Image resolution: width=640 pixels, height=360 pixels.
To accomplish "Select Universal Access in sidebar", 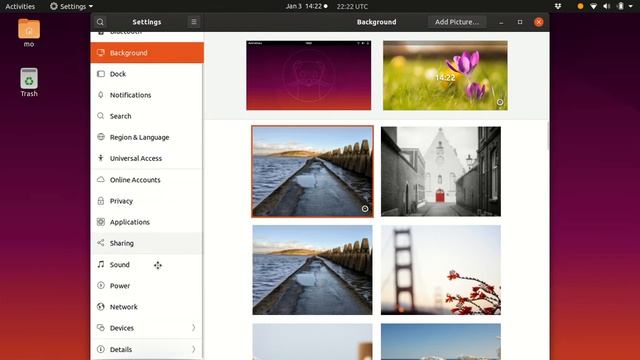I will [147, 158].
